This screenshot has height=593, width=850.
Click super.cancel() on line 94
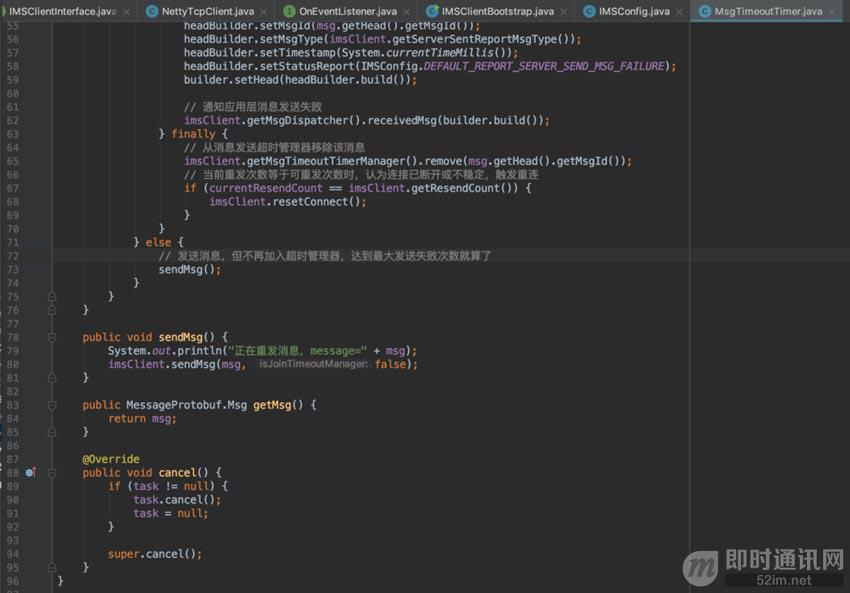(154, 554)
